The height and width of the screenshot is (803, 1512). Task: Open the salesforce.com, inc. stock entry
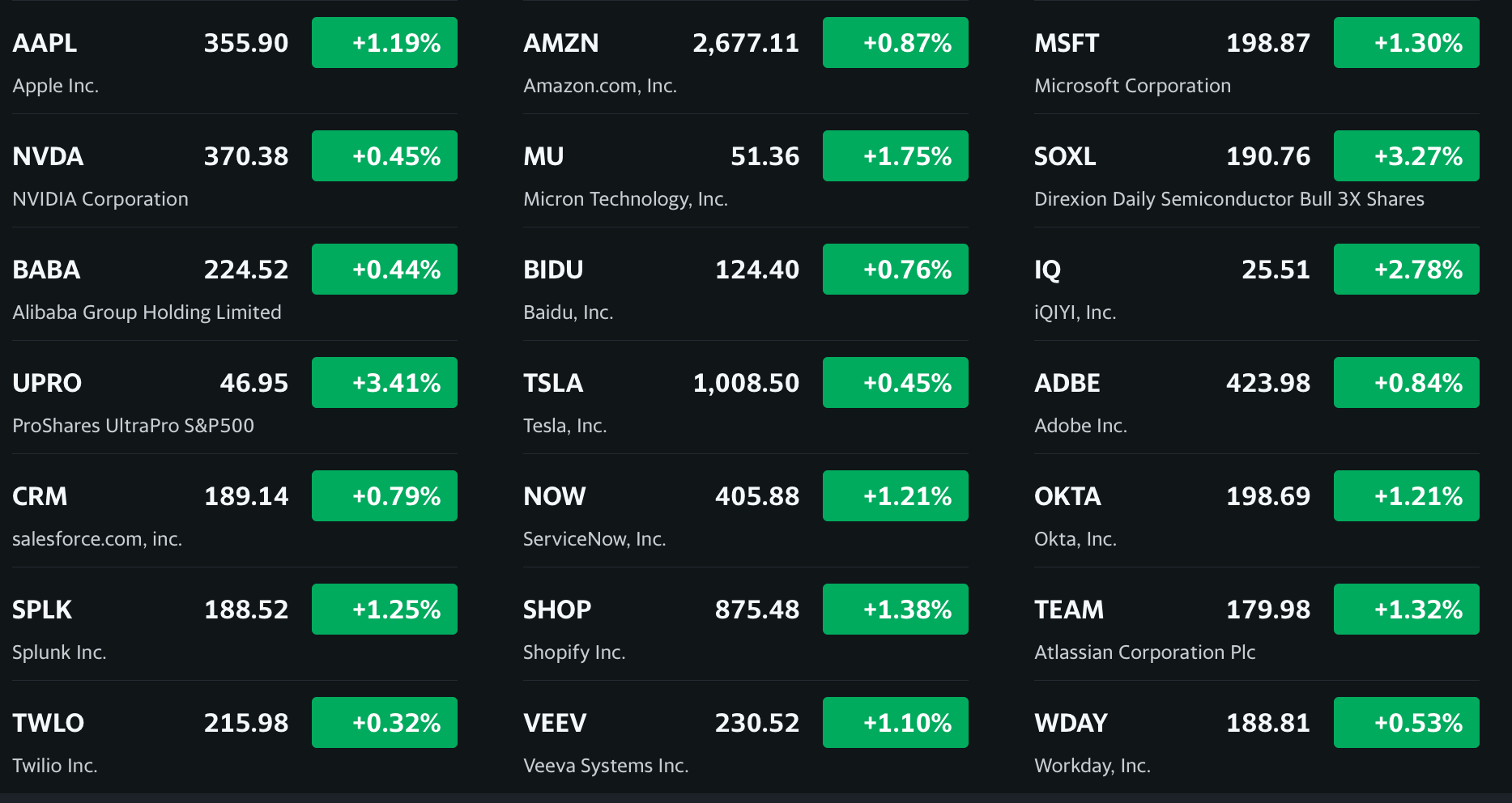point(97,539)
